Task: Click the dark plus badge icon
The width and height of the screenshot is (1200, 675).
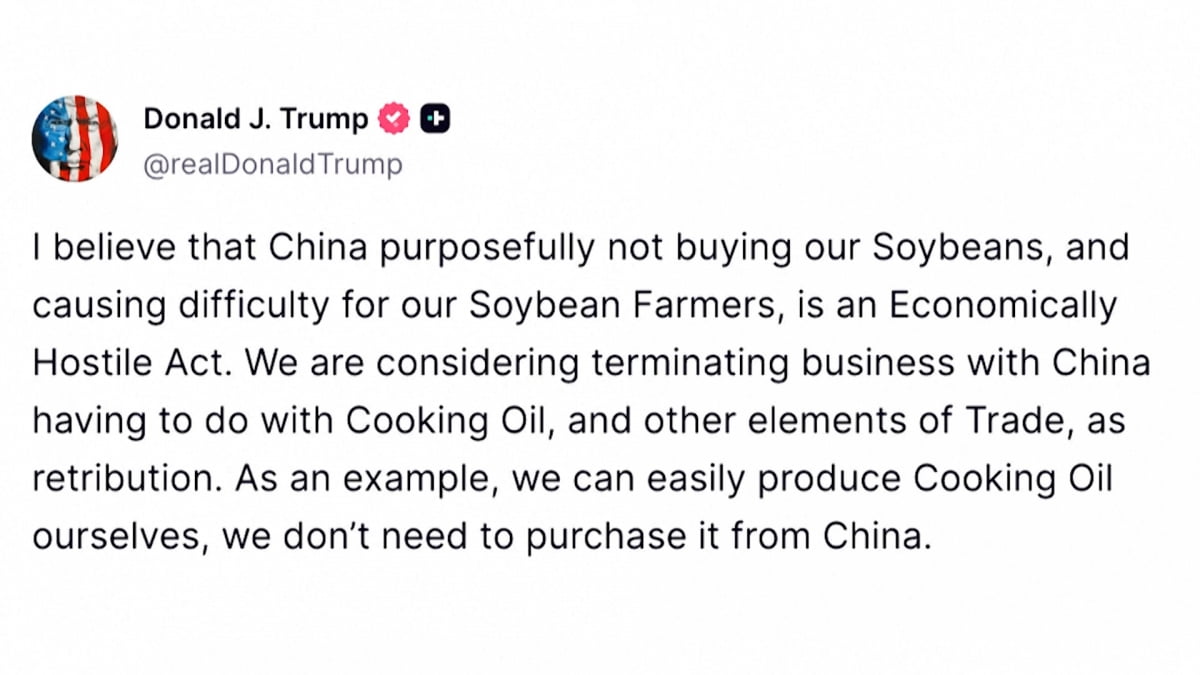Action: tap(435, 119)
